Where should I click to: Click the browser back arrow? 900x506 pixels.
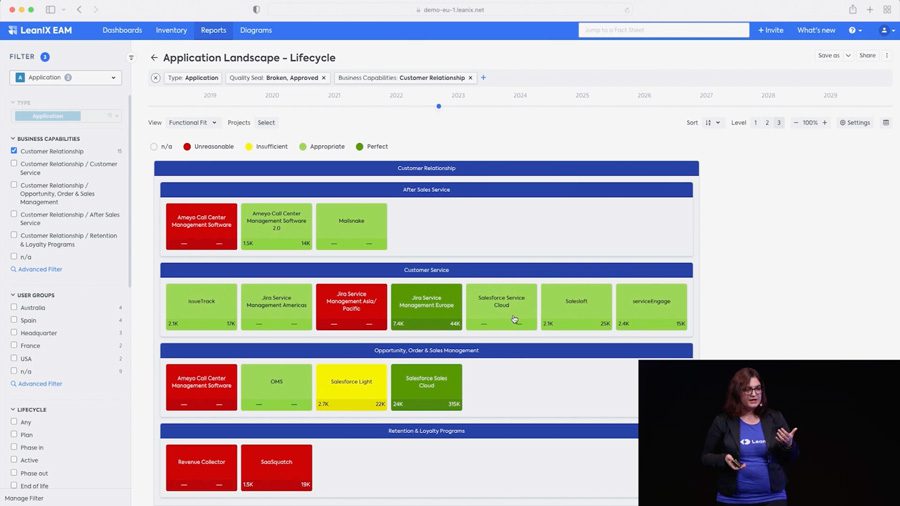pos(79,10)
